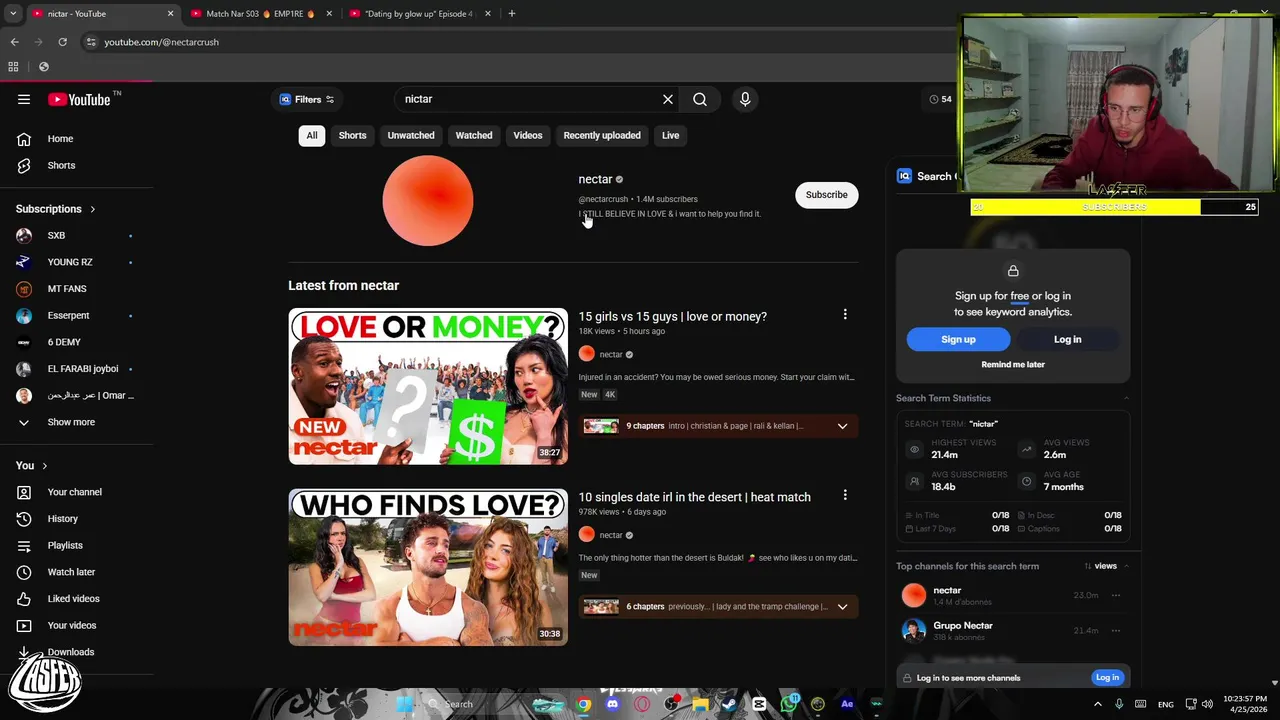Screen dimensions: 1280x720
Task: Select the Recently uploaded chip
Action: tap(602, 135)
